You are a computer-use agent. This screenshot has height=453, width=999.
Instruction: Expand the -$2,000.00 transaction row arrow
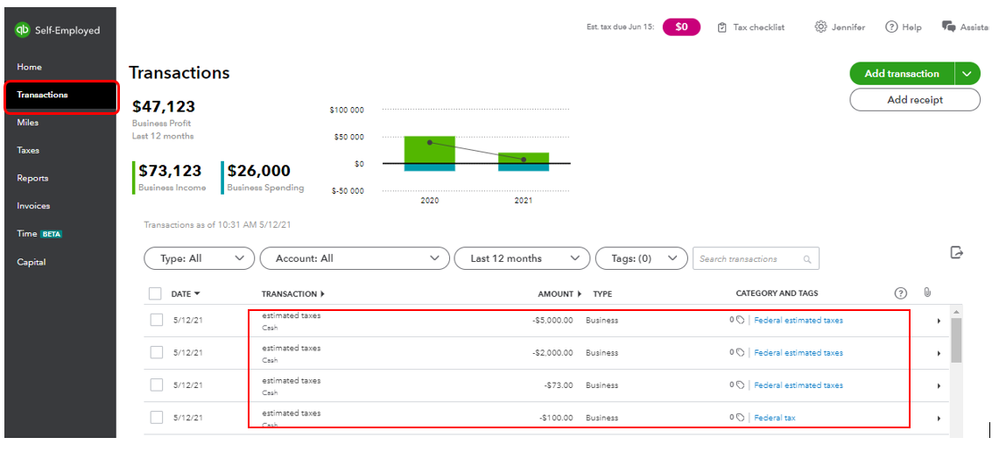938,354
